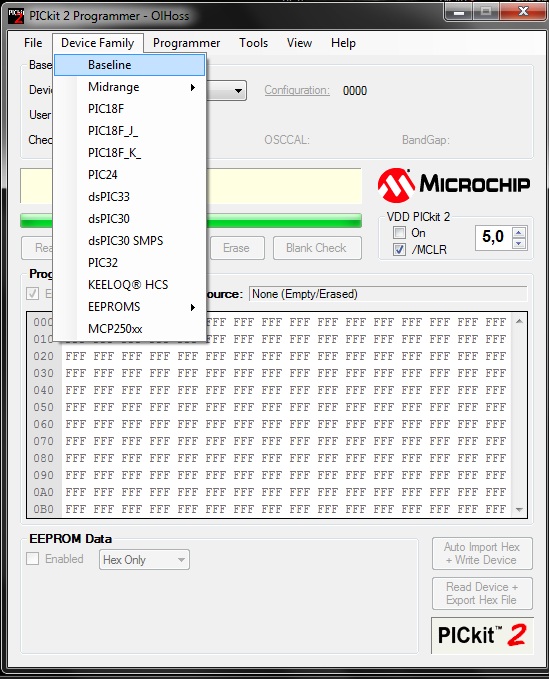Viewport: 549px width, 679px height.
Task: Select PIC32 device family
Action: 129,262
